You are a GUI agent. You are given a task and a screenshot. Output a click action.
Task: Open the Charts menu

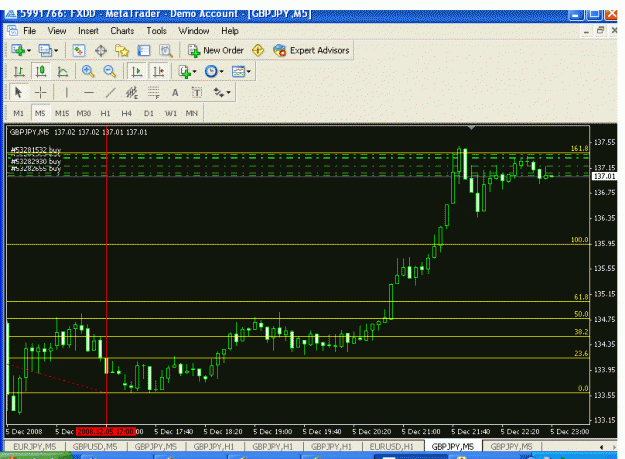point(122,31)
